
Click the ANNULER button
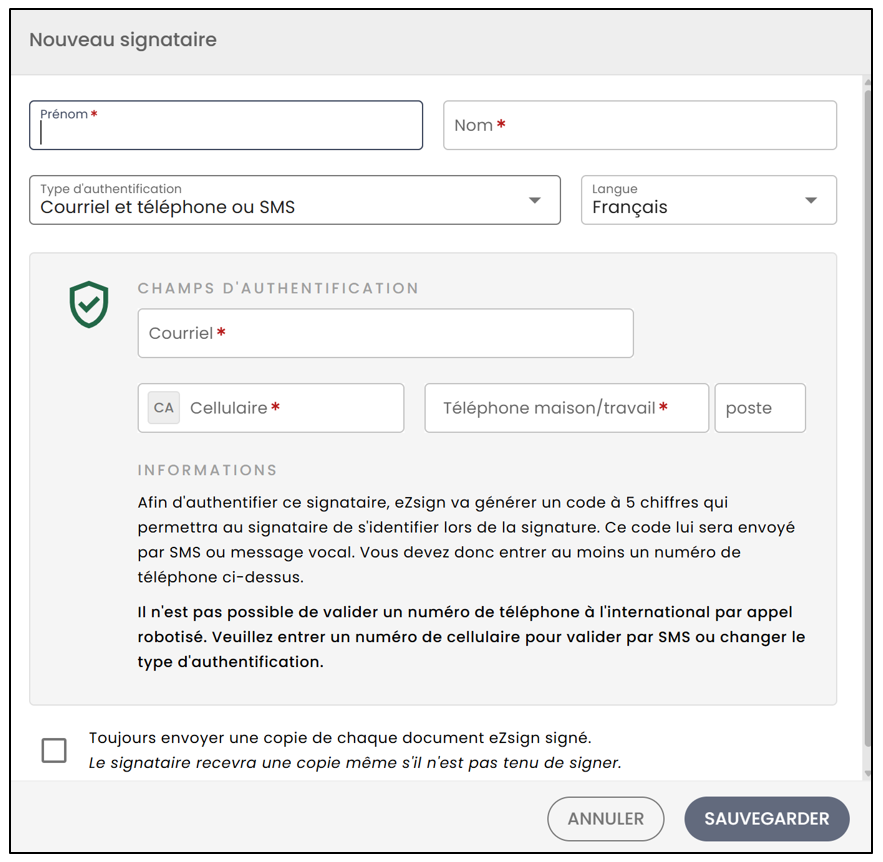point(605,819)
